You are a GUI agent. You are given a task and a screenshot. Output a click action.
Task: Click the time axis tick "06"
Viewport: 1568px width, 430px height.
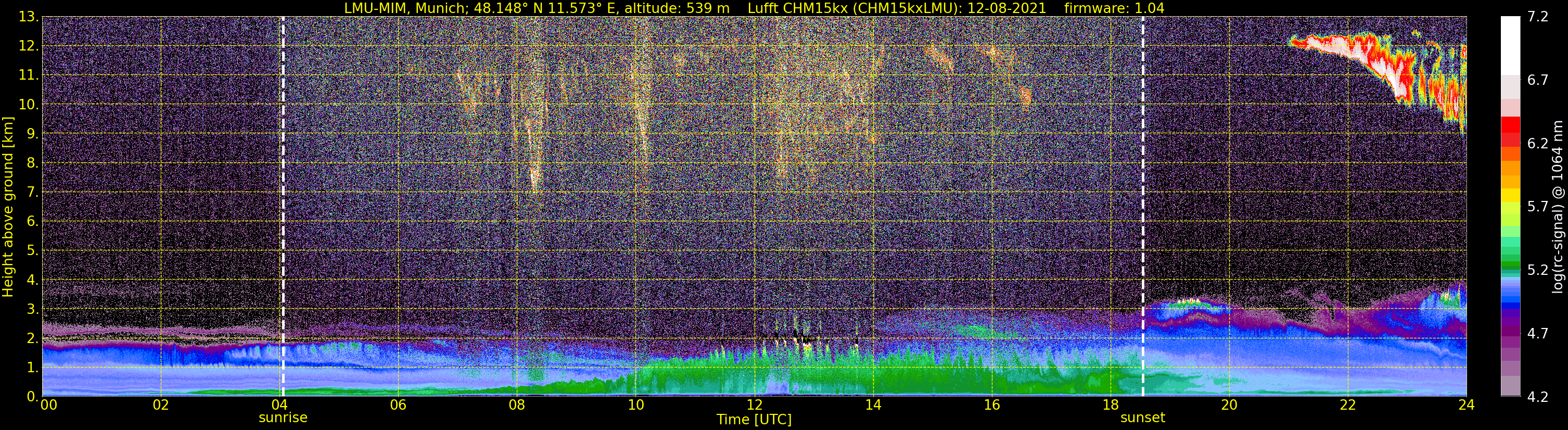(x=398, y=406)
